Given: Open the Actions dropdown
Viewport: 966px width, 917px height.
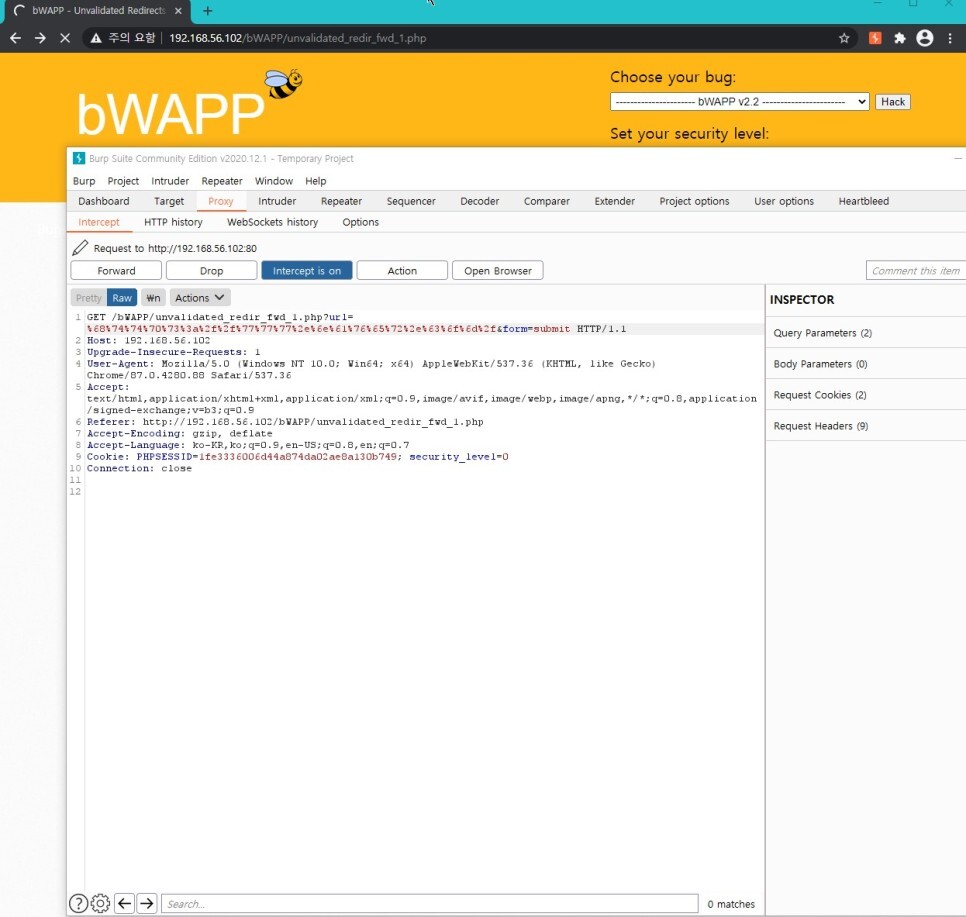Looking at the screenshot, I should [200, 298].
